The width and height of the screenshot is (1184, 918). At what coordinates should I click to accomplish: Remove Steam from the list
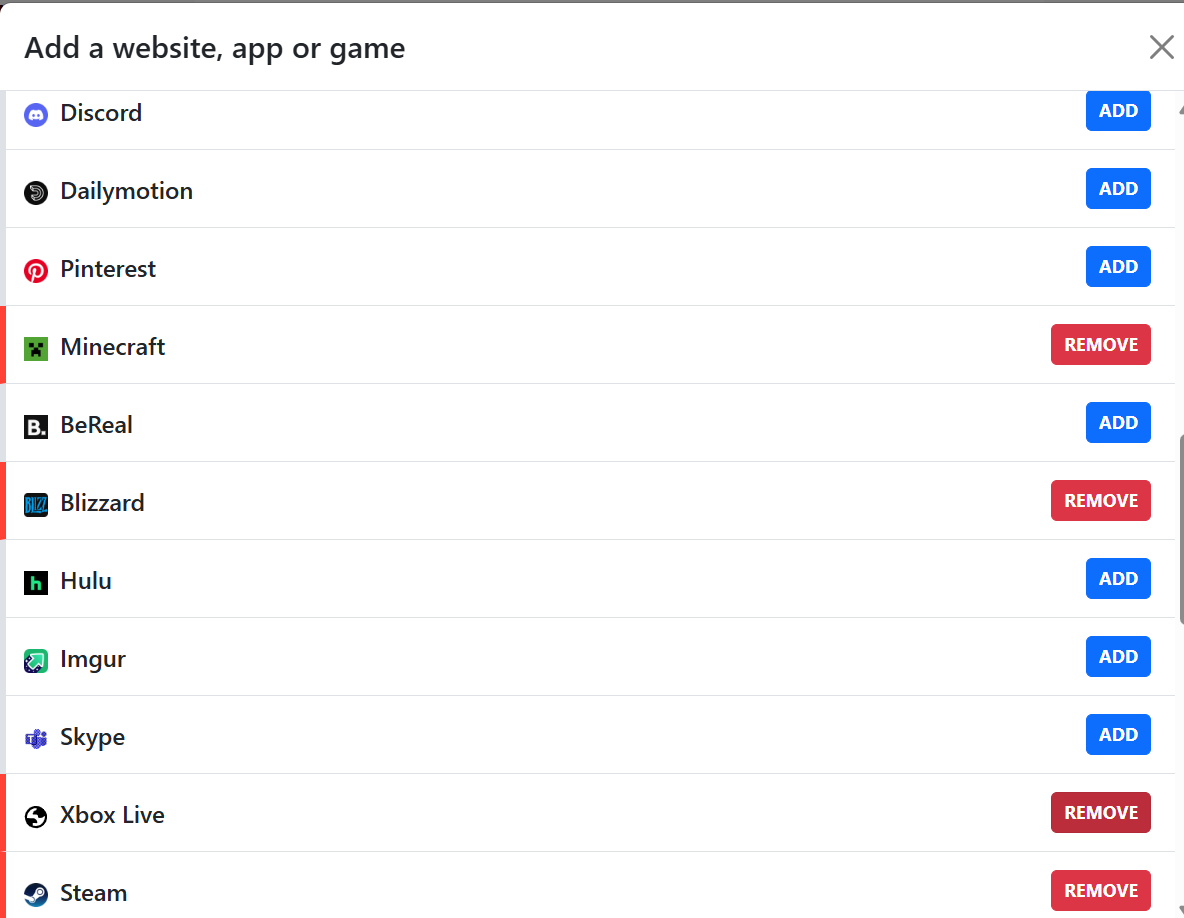1100,891
